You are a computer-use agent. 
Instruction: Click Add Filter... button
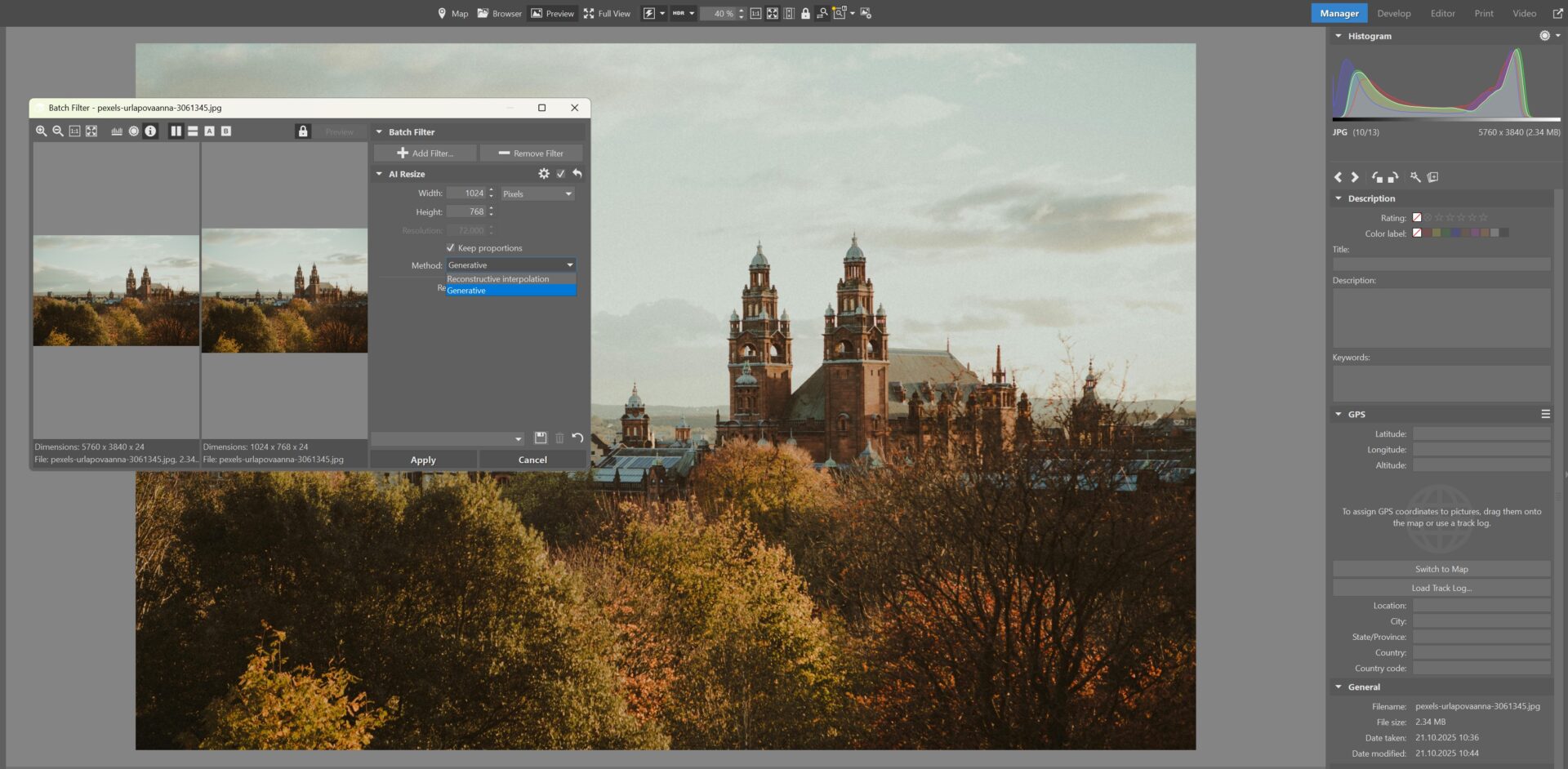[x=425, y=153]
